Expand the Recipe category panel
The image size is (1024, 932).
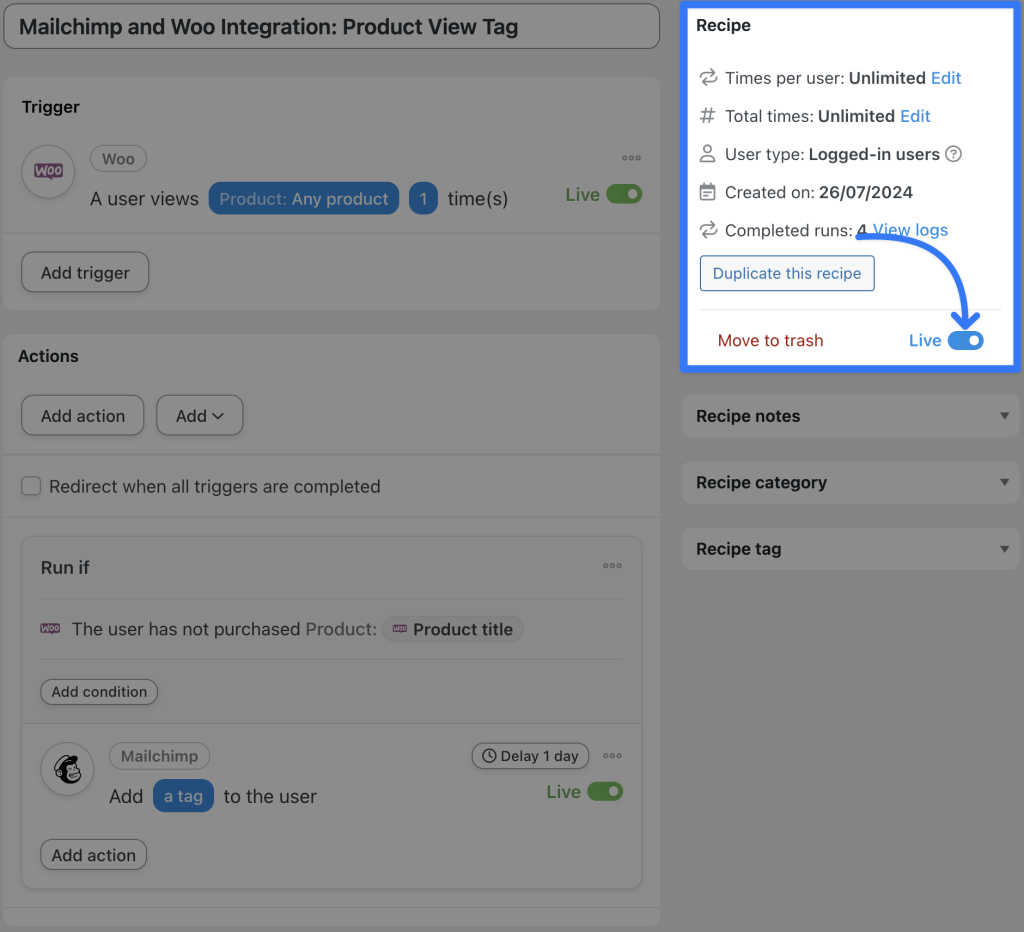tap(1004, 482)
